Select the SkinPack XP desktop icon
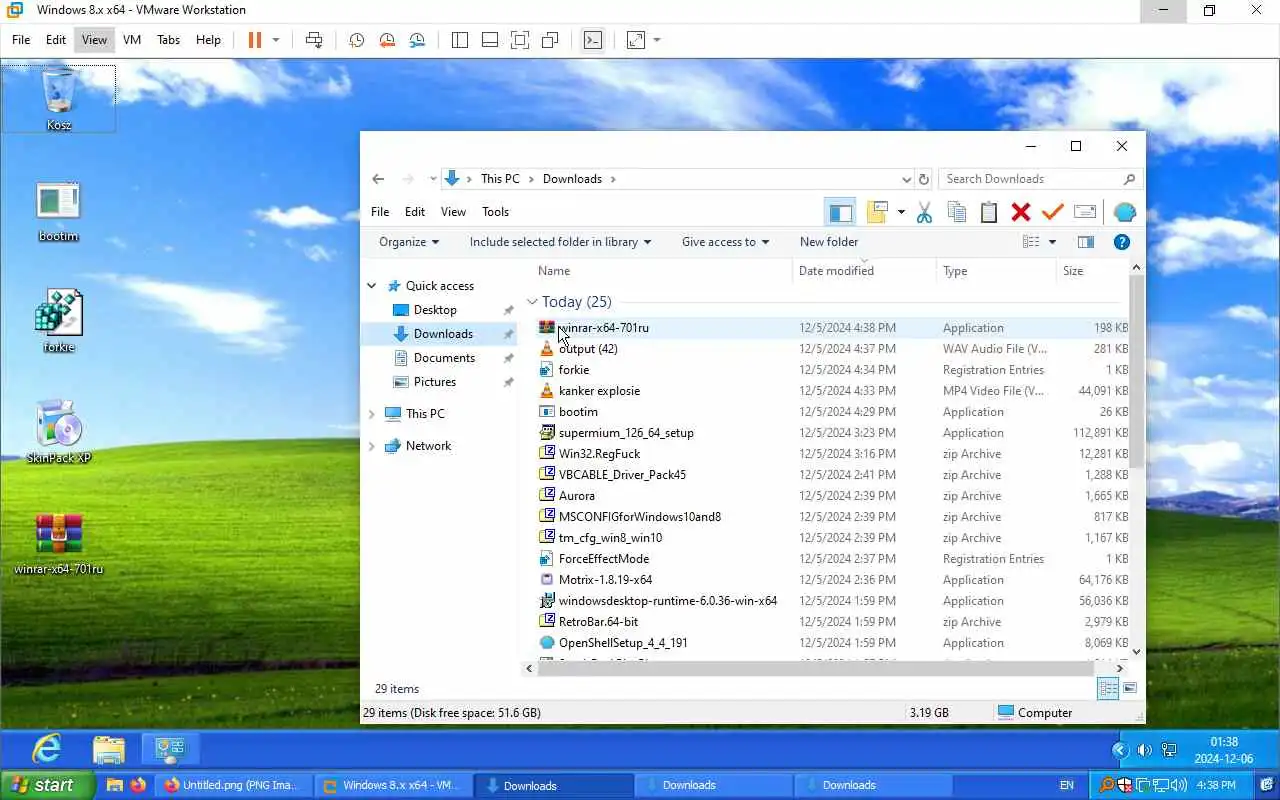Image resolution: width=1280 pixels, height=800 pixels. (x=59, y=432)
